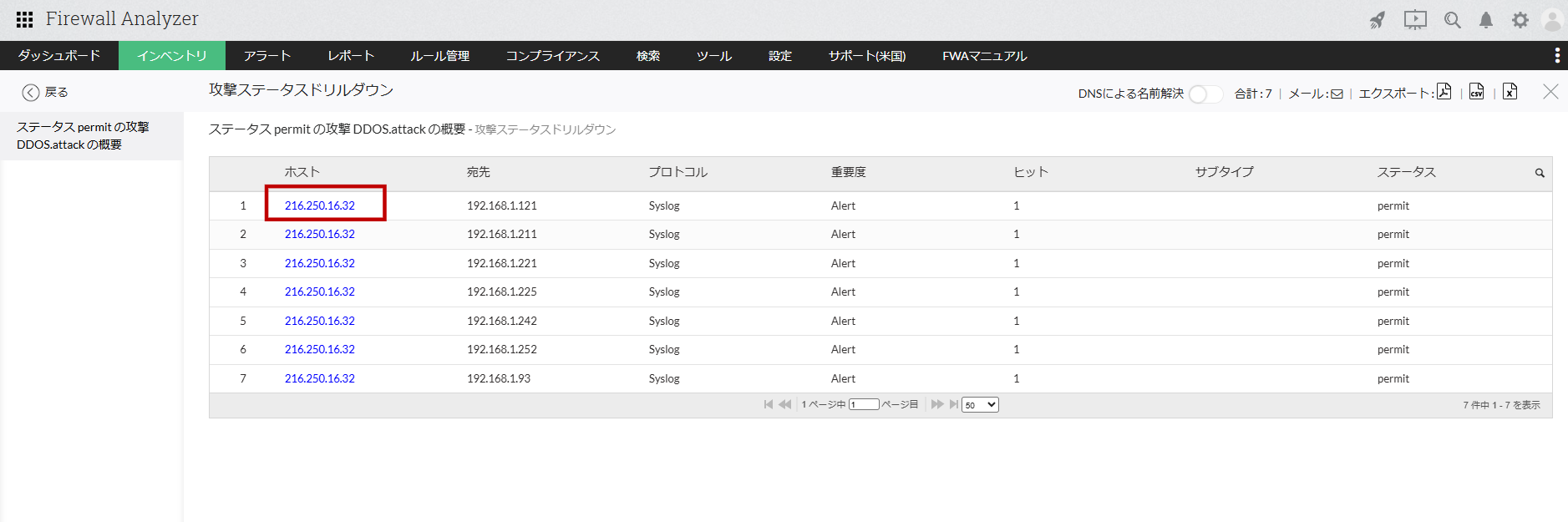Export the report as Excel file
The image size is (1568, 522).
click(x=1510, y=92)
